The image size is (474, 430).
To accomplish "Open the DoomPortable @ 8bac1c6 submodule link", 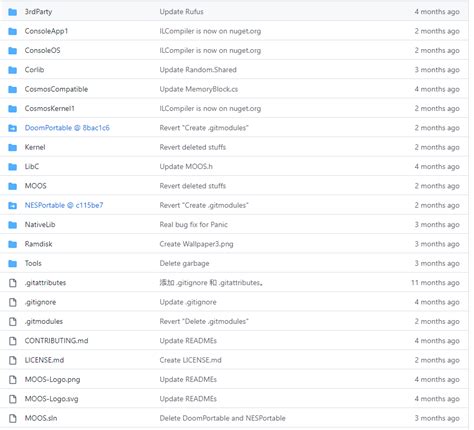I will (x=67, y=128).
